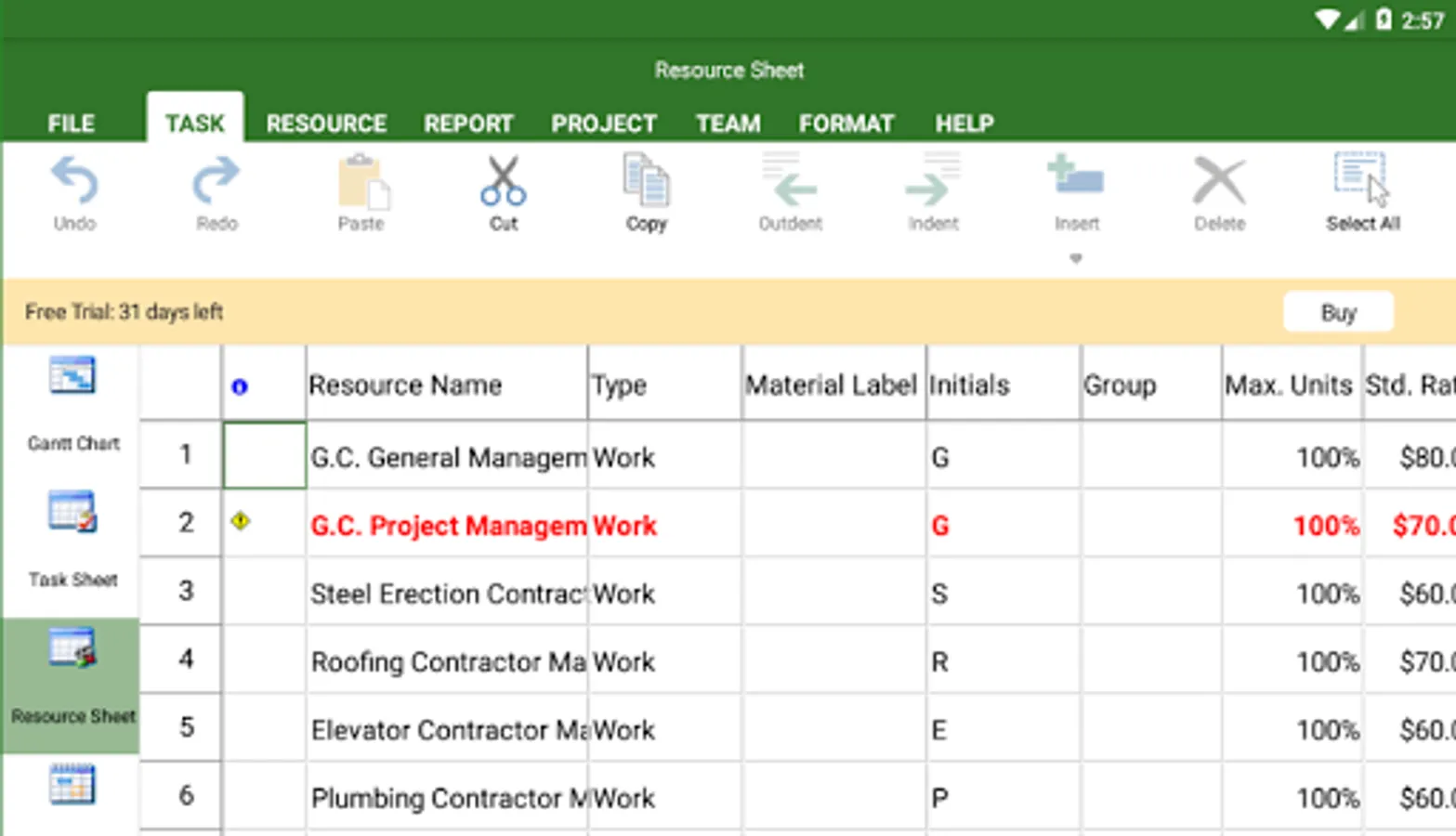Click the Redo arrow icon
This screenshot has height=836, width=1456.
coord(216,180)
